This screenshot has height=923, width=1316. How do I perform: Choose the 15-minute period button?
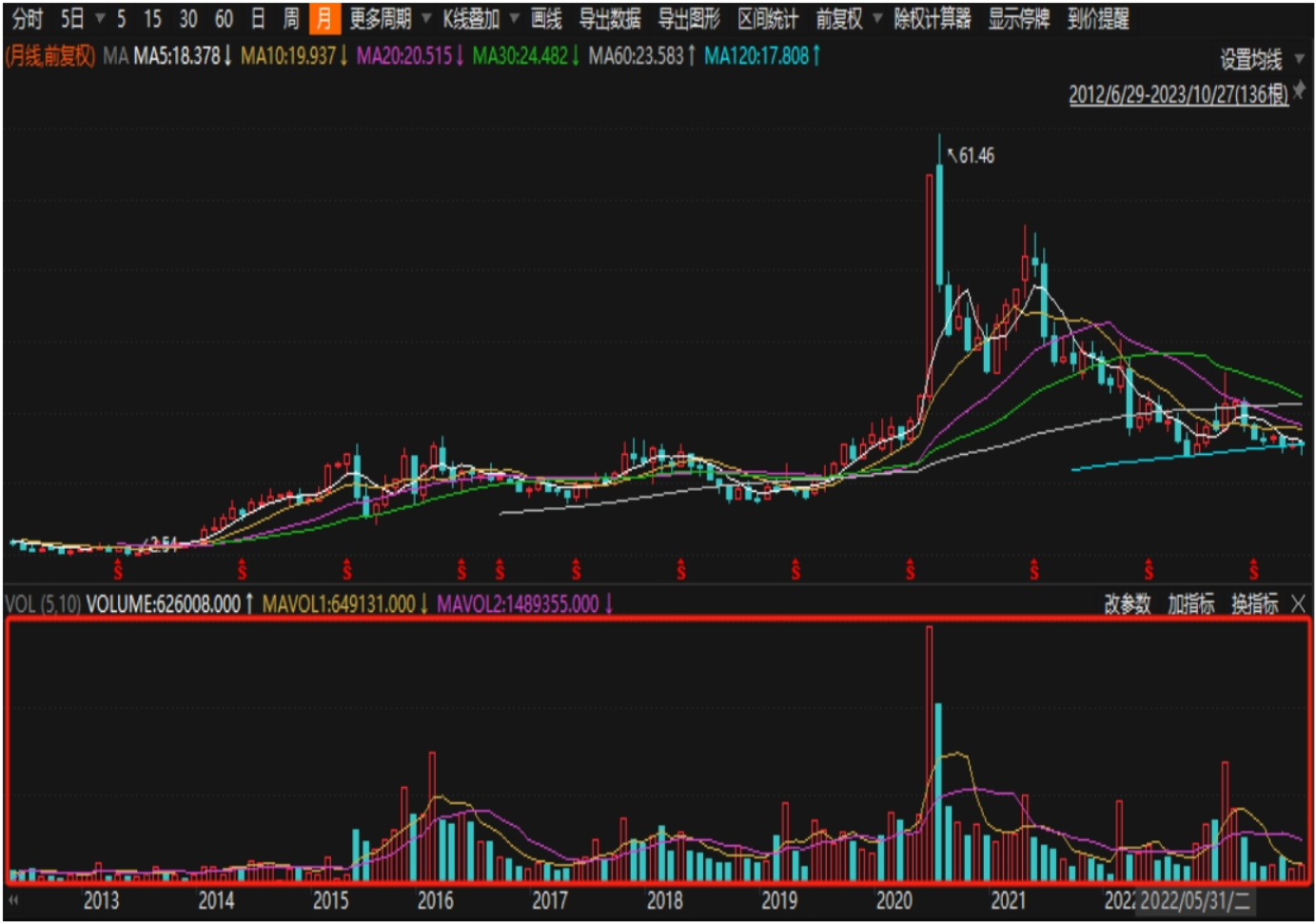click(x=152, y=19)
